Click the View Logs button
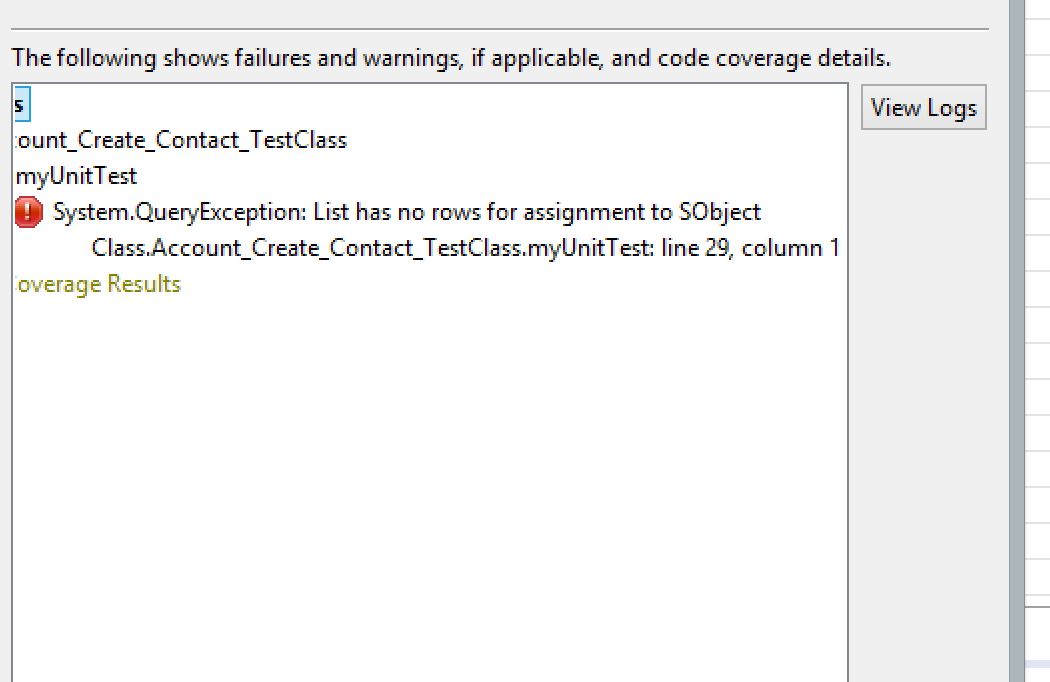The width and height of the screenshot is (1050, 682). [923, 108]
